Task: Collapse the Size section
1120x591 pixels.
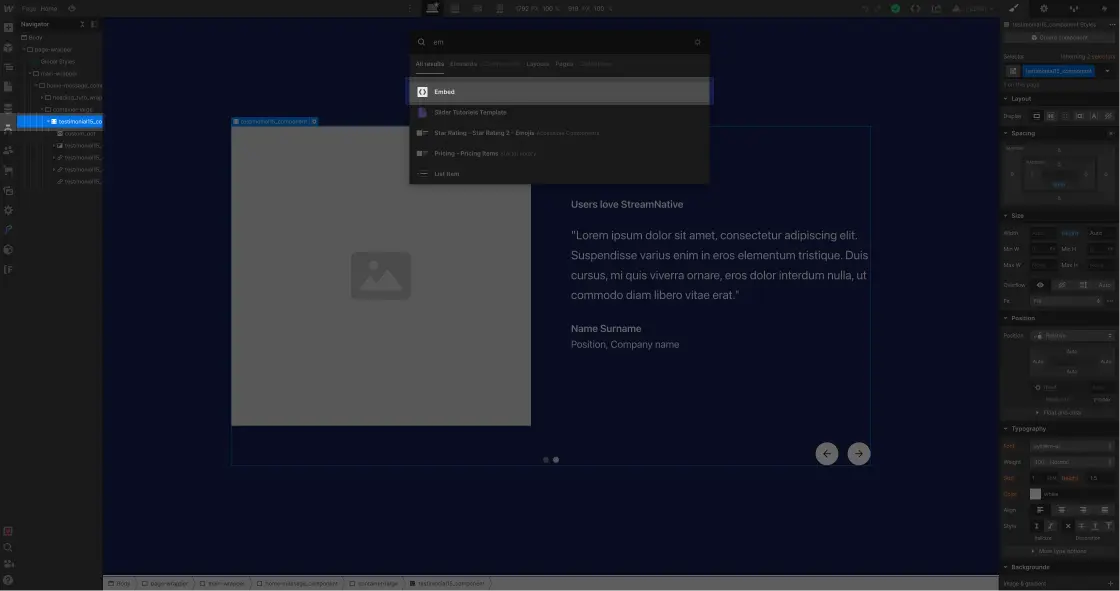Action: coord(1006,215)
